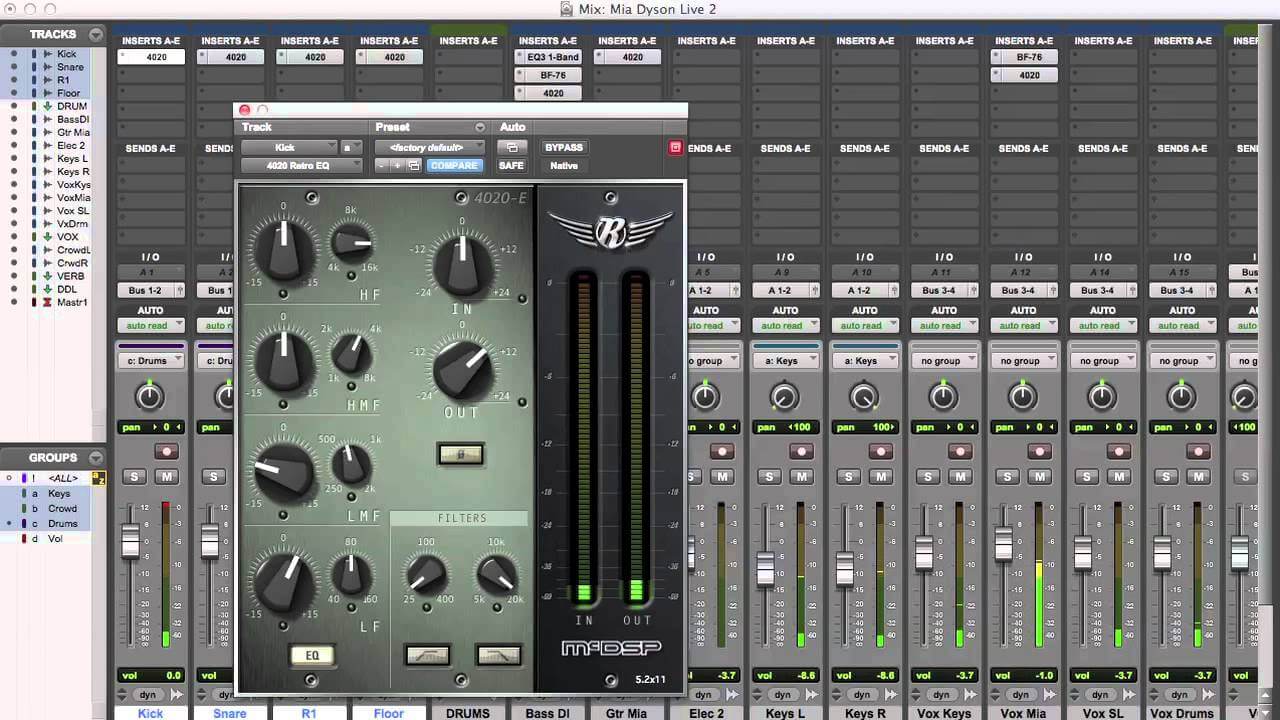Toggle the EQ in/out button

tap(312, 656)
